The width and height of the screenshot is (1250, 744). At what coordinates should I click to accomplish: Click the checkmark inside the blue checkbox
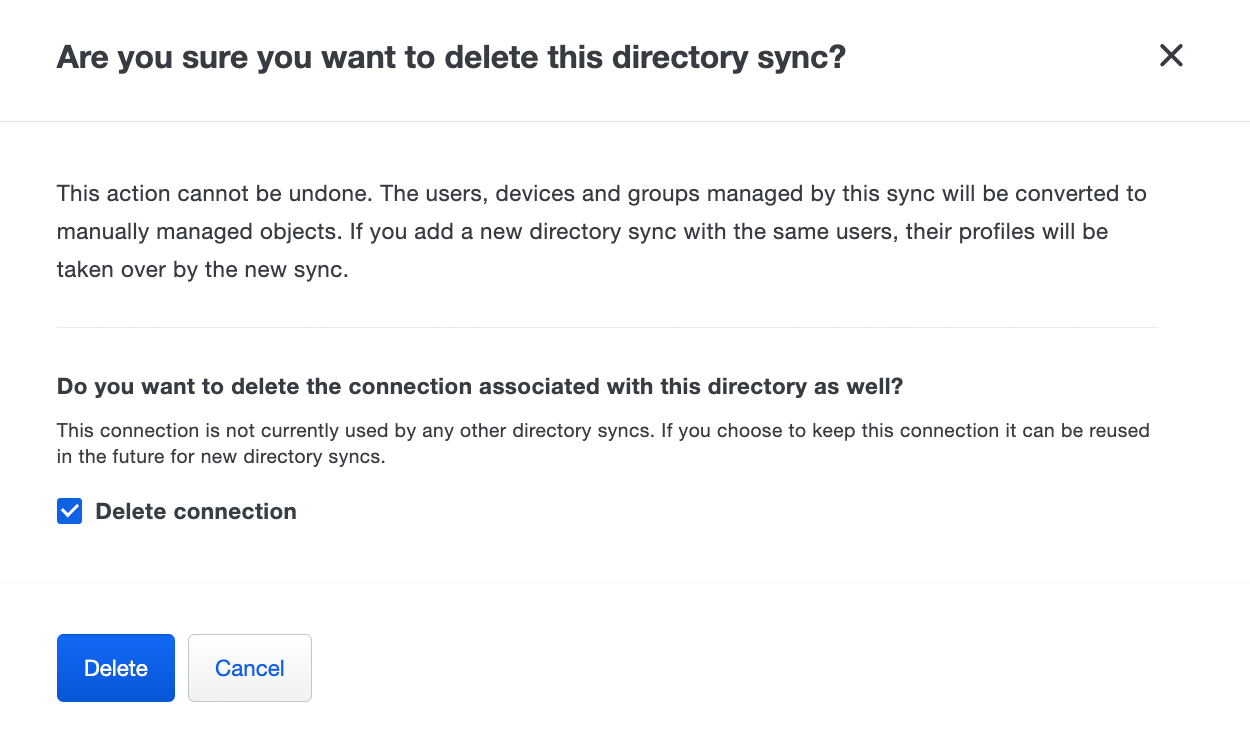click(x=69, y=511)
